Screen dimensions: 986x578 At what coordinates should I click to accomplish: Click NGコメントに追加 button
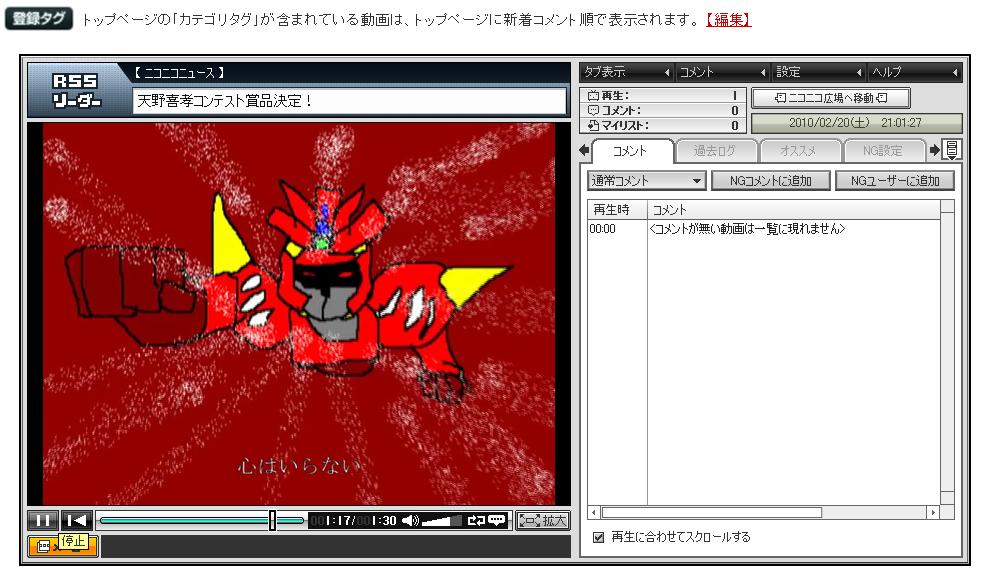point(770,181)
